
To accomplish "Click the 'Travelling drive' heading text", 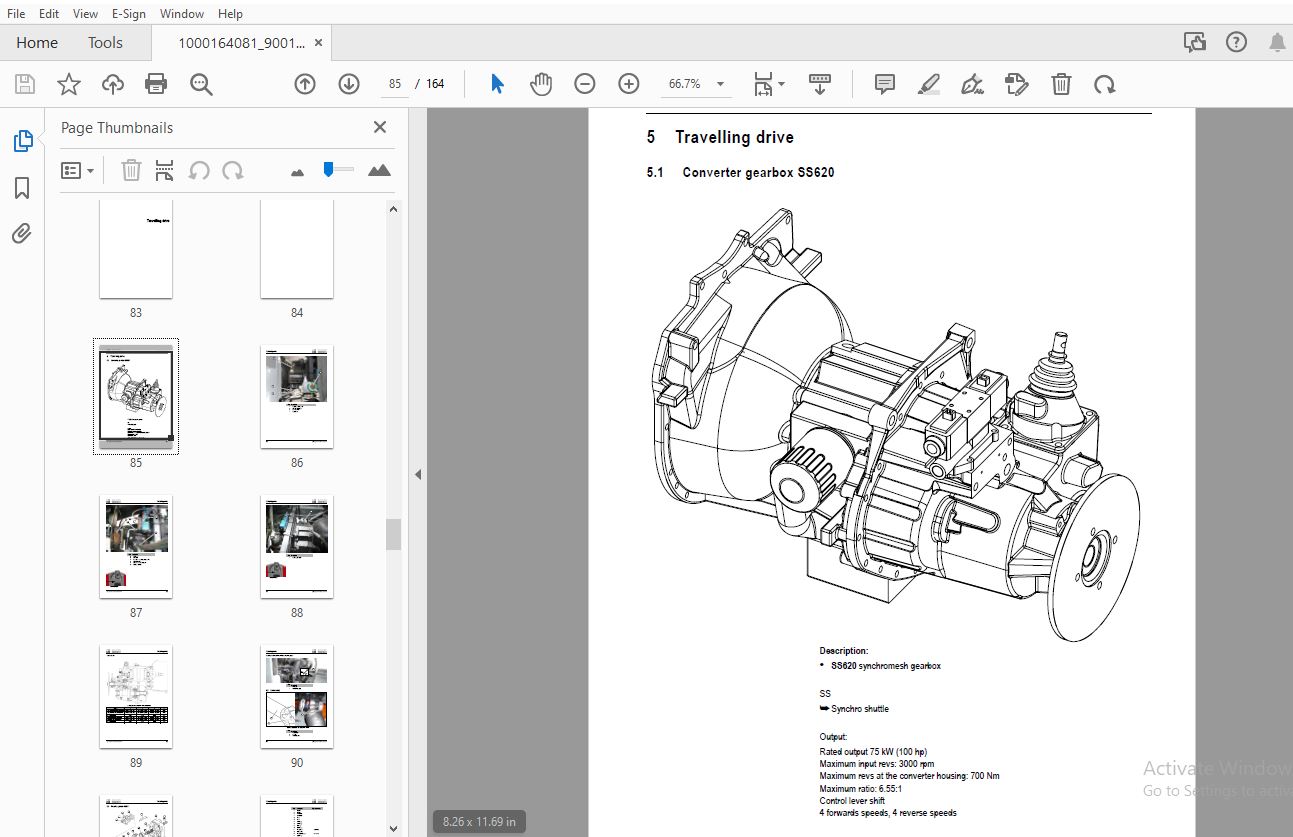I will click(734, 137).
